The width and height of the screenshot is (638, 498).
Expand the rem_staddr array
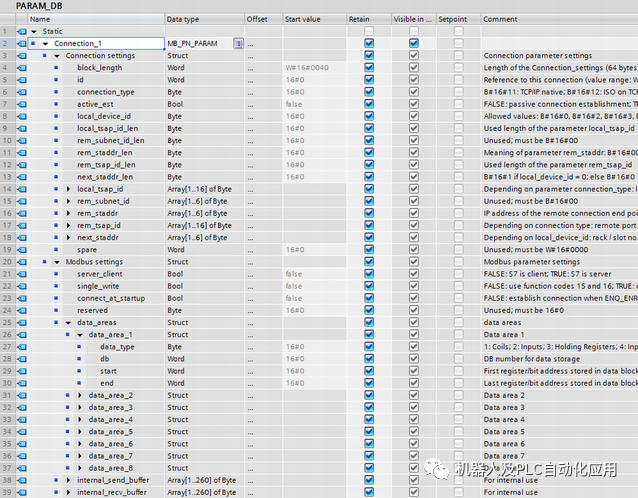68,213
